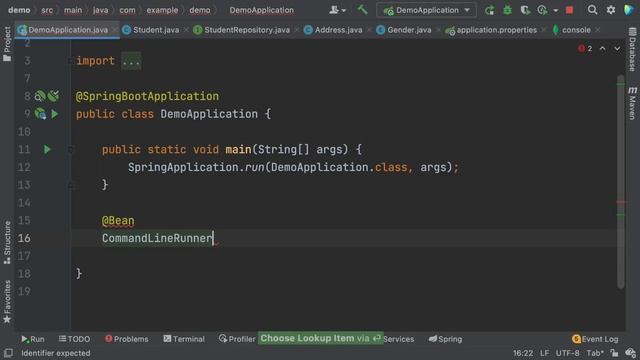The image size is (640, 360).
Task: Click the profiler run icon in toolbar
Action: point(542,10)
